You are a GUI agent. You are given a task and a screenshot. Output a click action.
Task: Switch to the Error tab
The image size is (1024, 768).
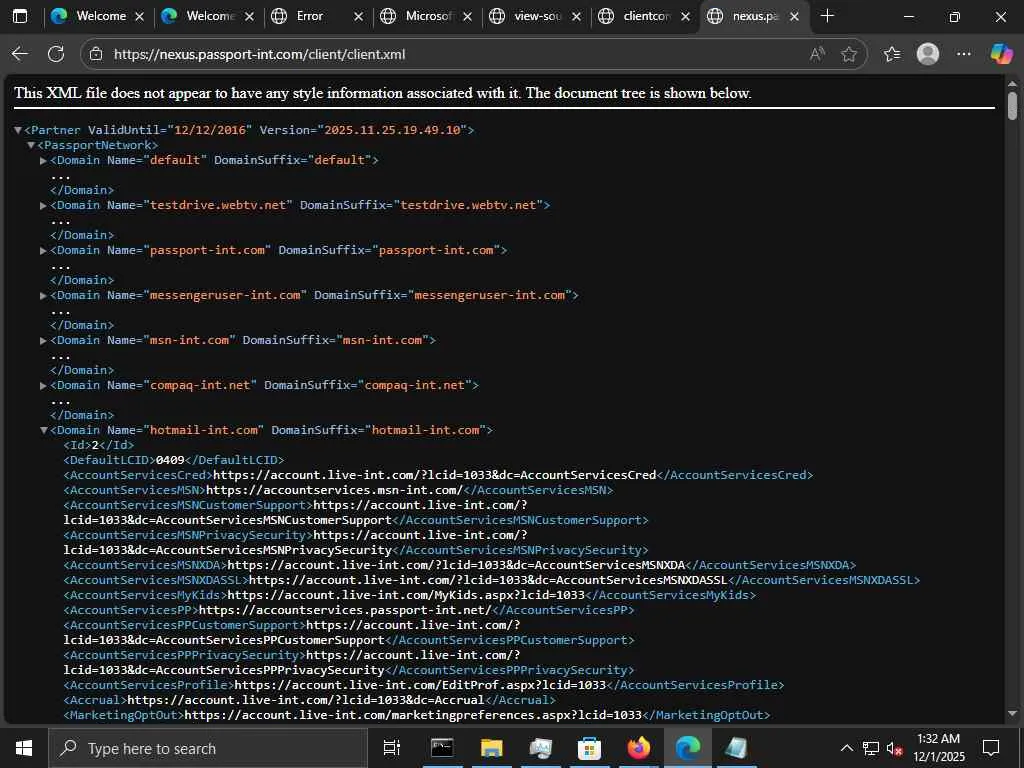317,16
